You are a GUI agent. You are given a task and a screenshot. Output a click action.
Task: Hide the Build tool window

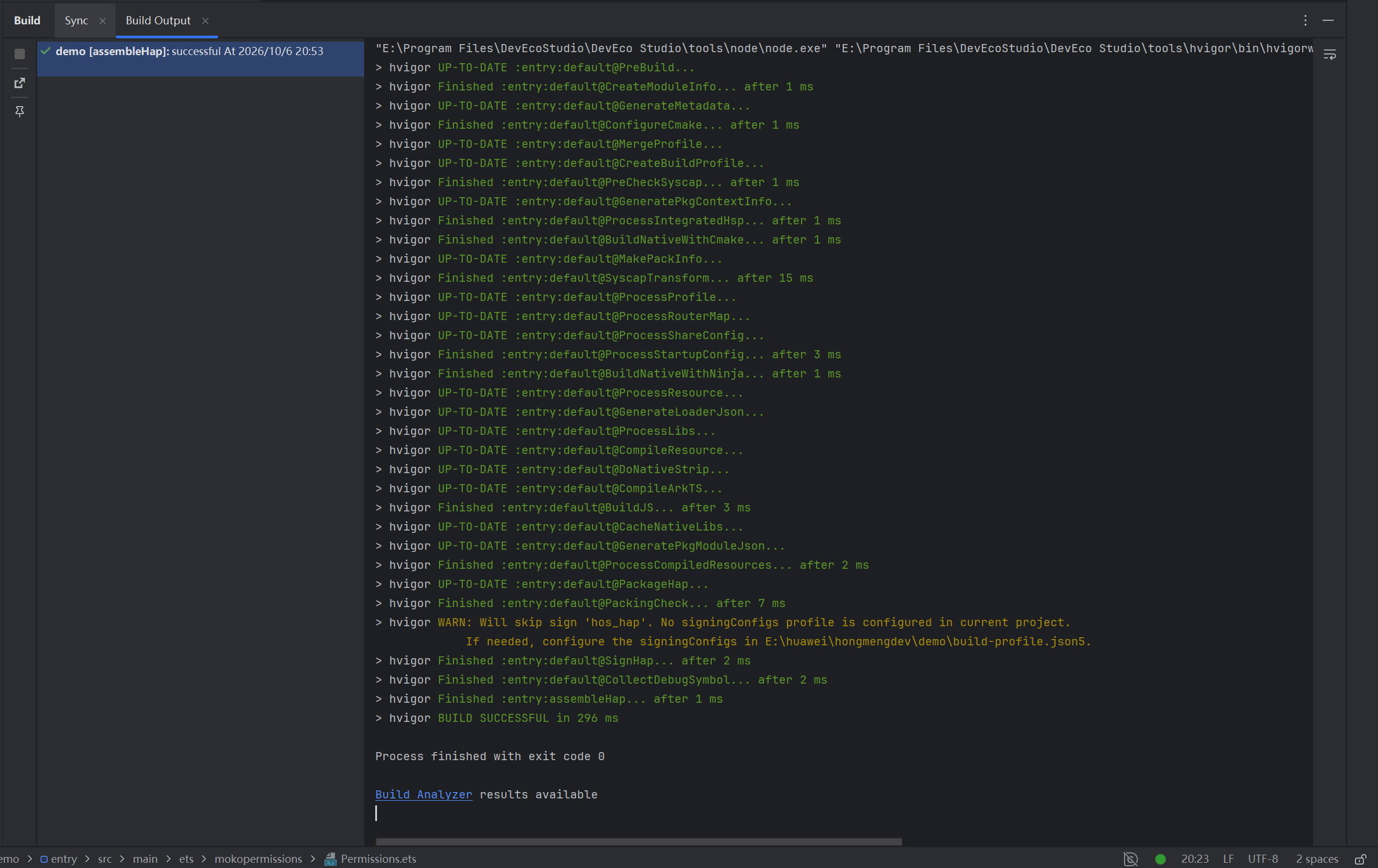pyautogui.click(x=1328, y=20)
